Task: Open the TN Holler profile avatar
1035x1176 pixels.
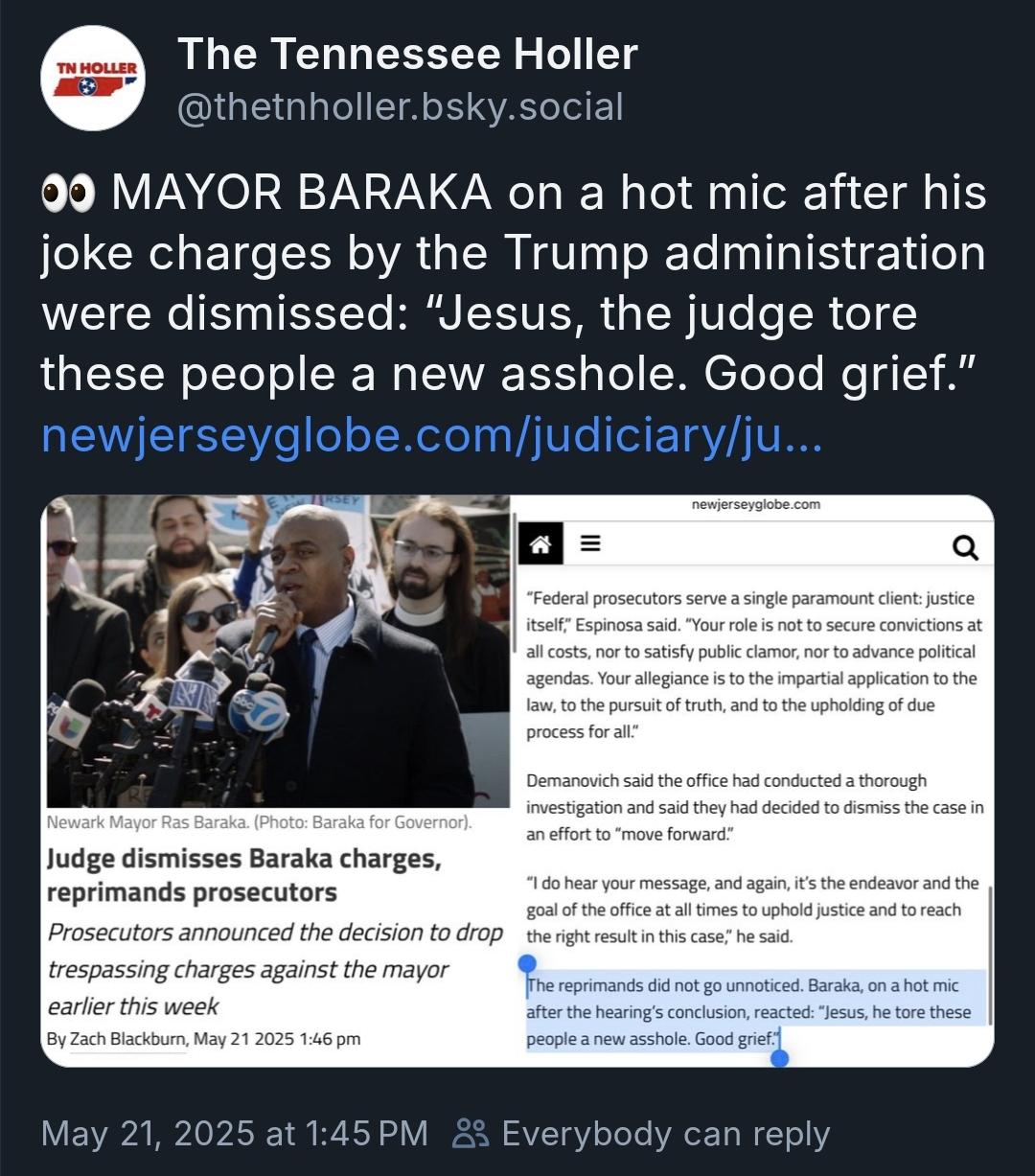Action: pyautogui.click(x=94, y=79)
